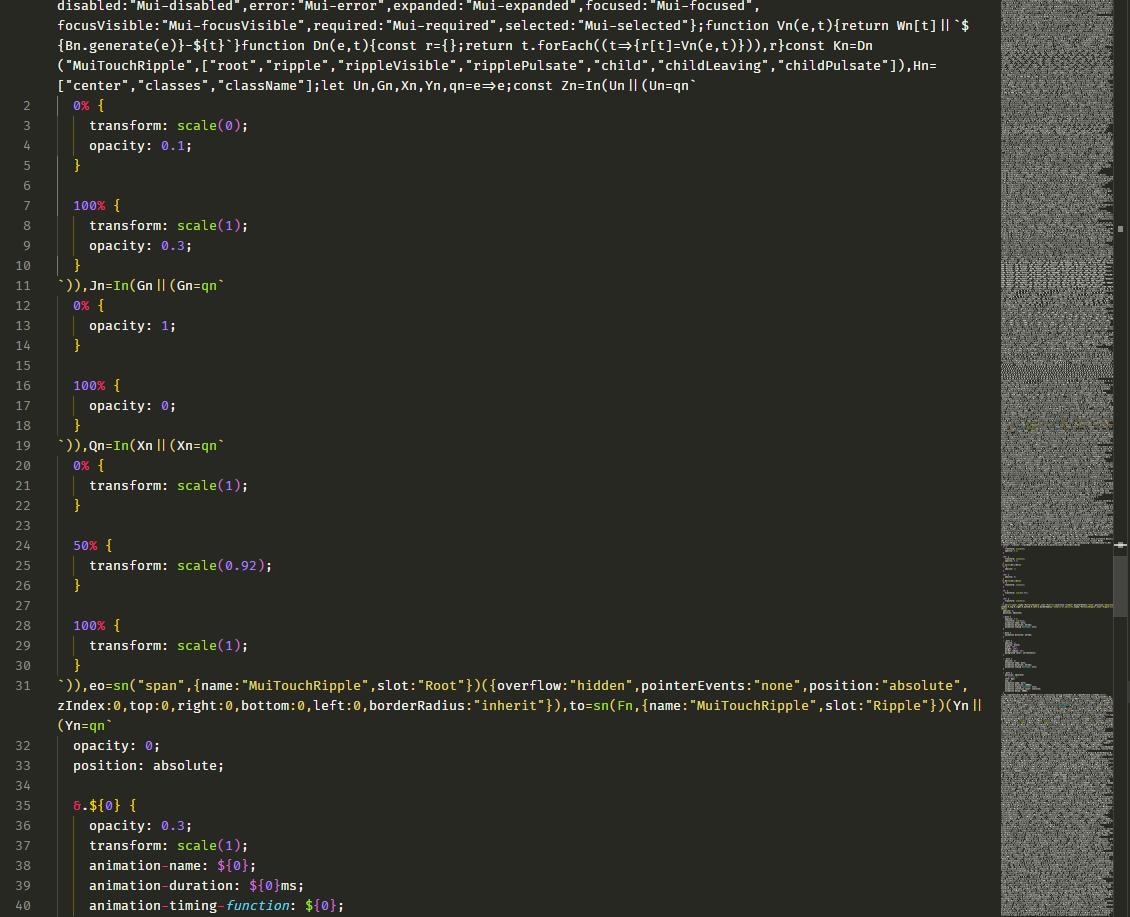Viewport: 1130px width, 917px height.
Task: Click 'animation-timing-function: ${0};' line
Action: click(217, 905)
